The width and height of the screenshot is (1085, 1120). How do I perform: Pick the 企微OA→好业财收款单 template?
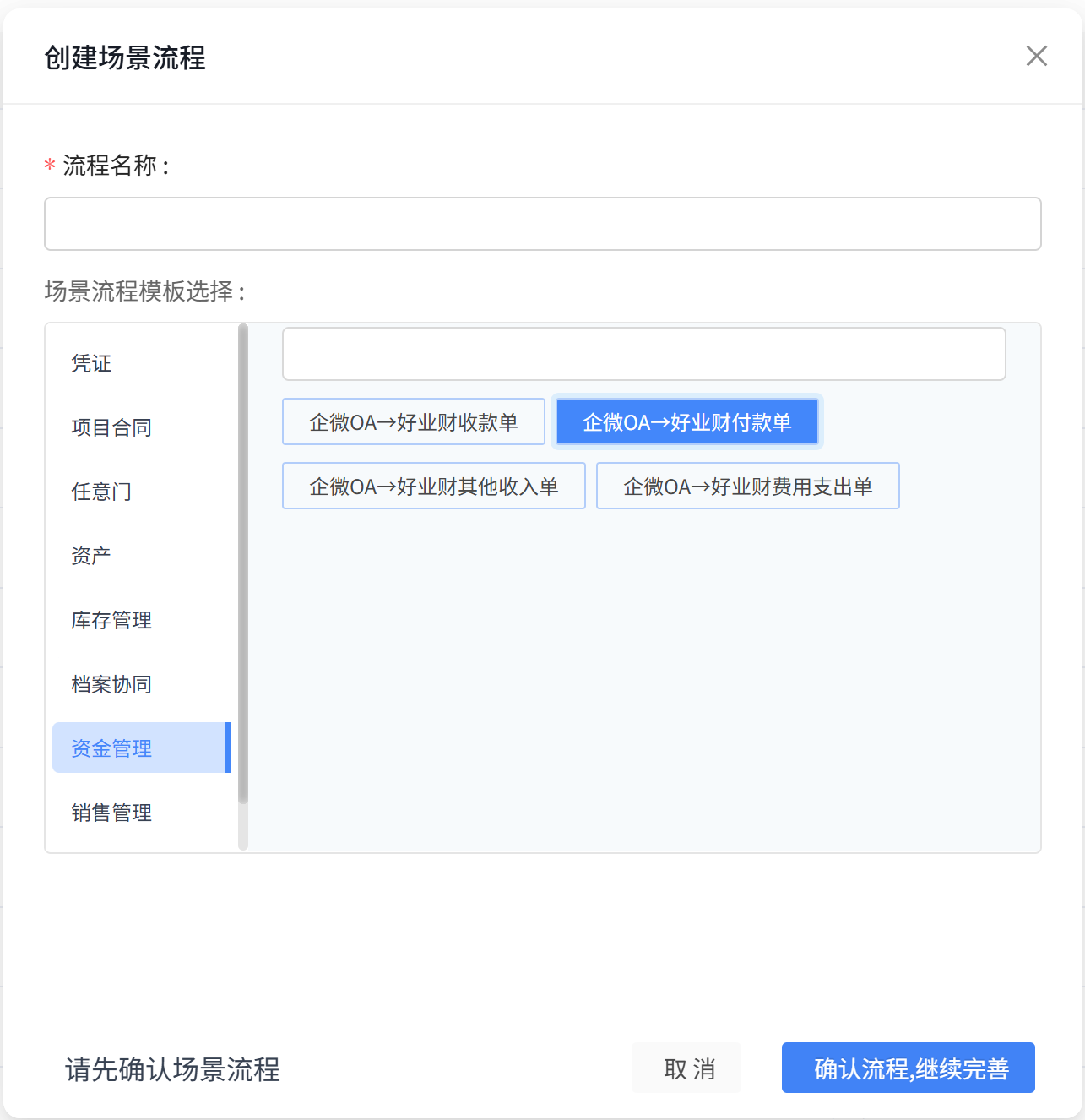coord(414,422)
